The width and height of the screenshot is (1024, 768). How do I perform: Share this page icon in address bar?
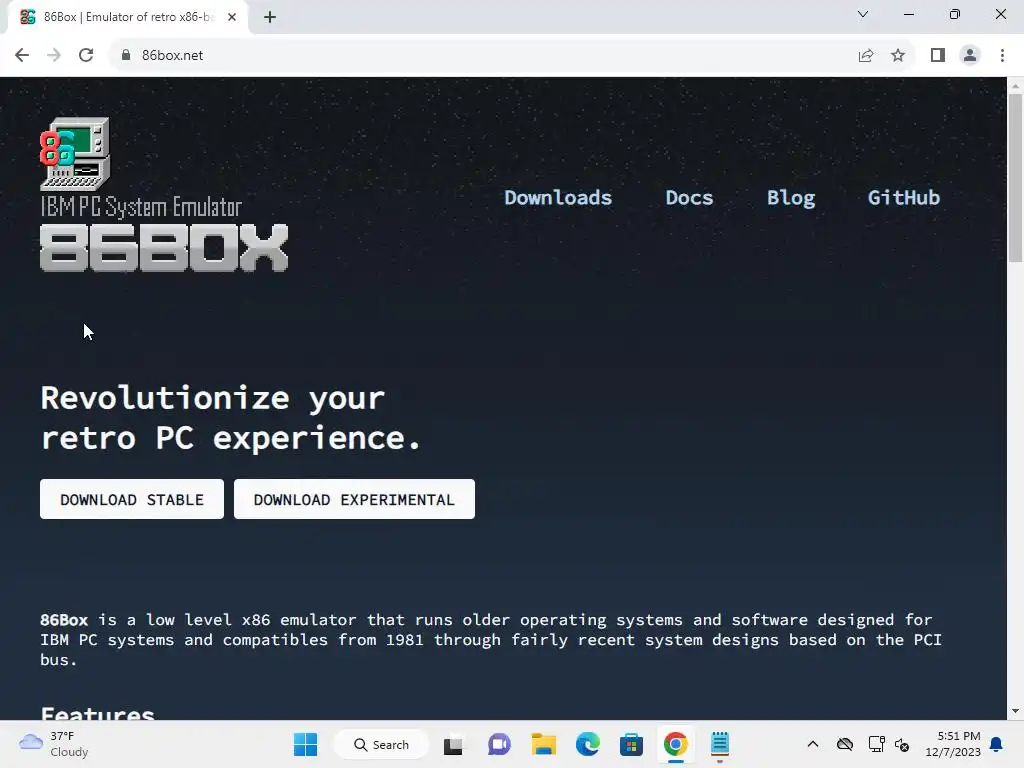pyautogui.click(x=866, y=56)
